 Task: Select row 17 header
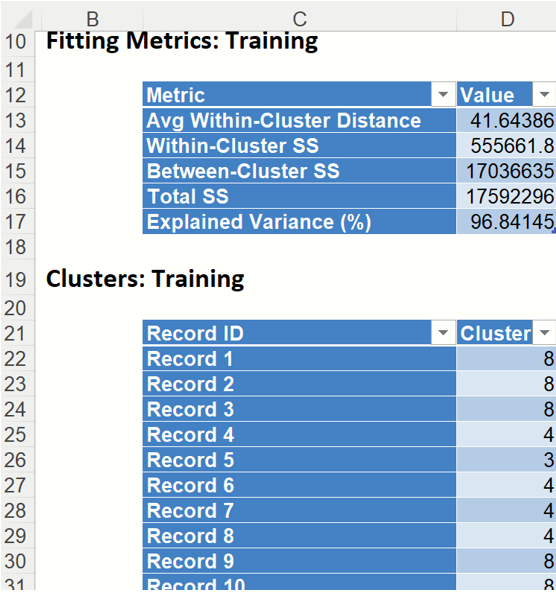17,221
